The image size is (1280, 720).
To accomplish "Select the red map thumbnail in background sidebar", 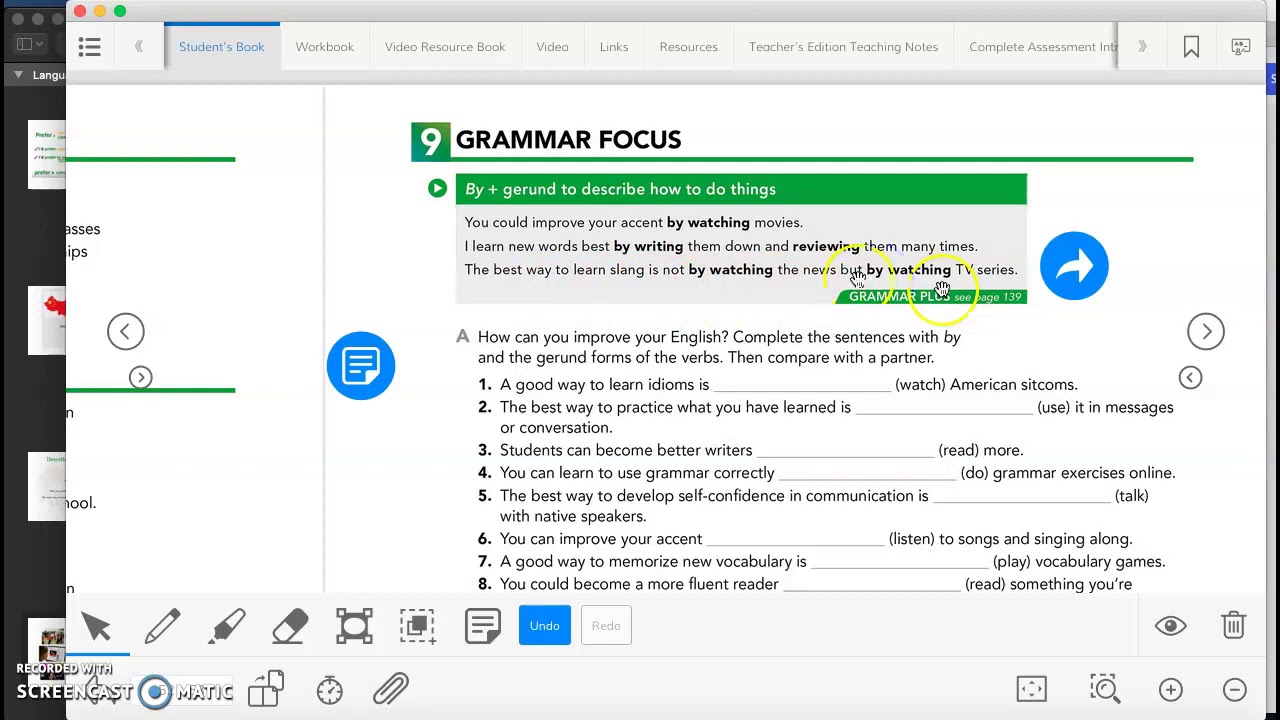I will pos(47,321).
